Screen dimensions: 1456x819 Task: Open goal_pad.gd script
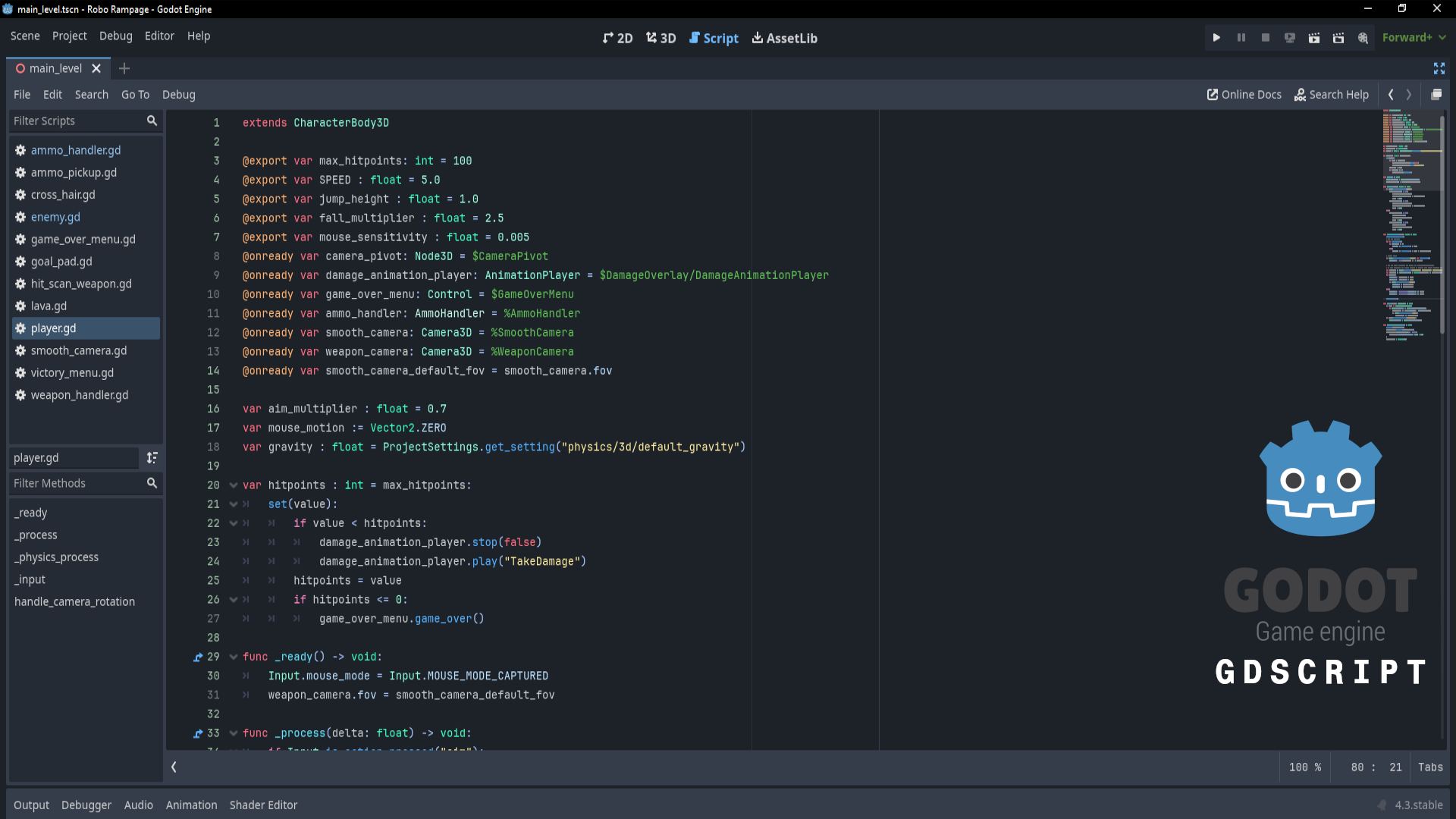85,262
